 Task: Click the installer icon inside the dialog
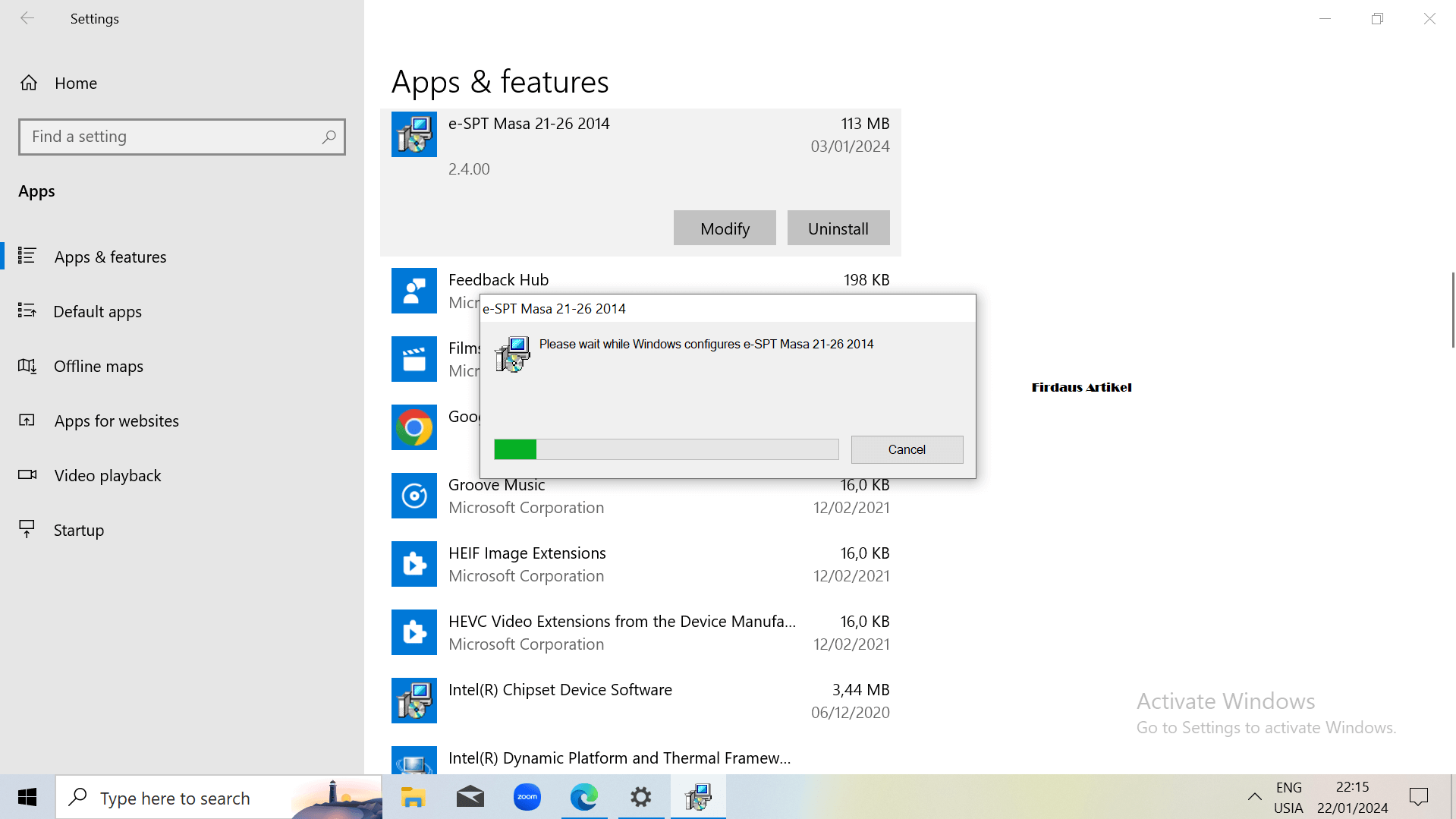pos(512,354)
